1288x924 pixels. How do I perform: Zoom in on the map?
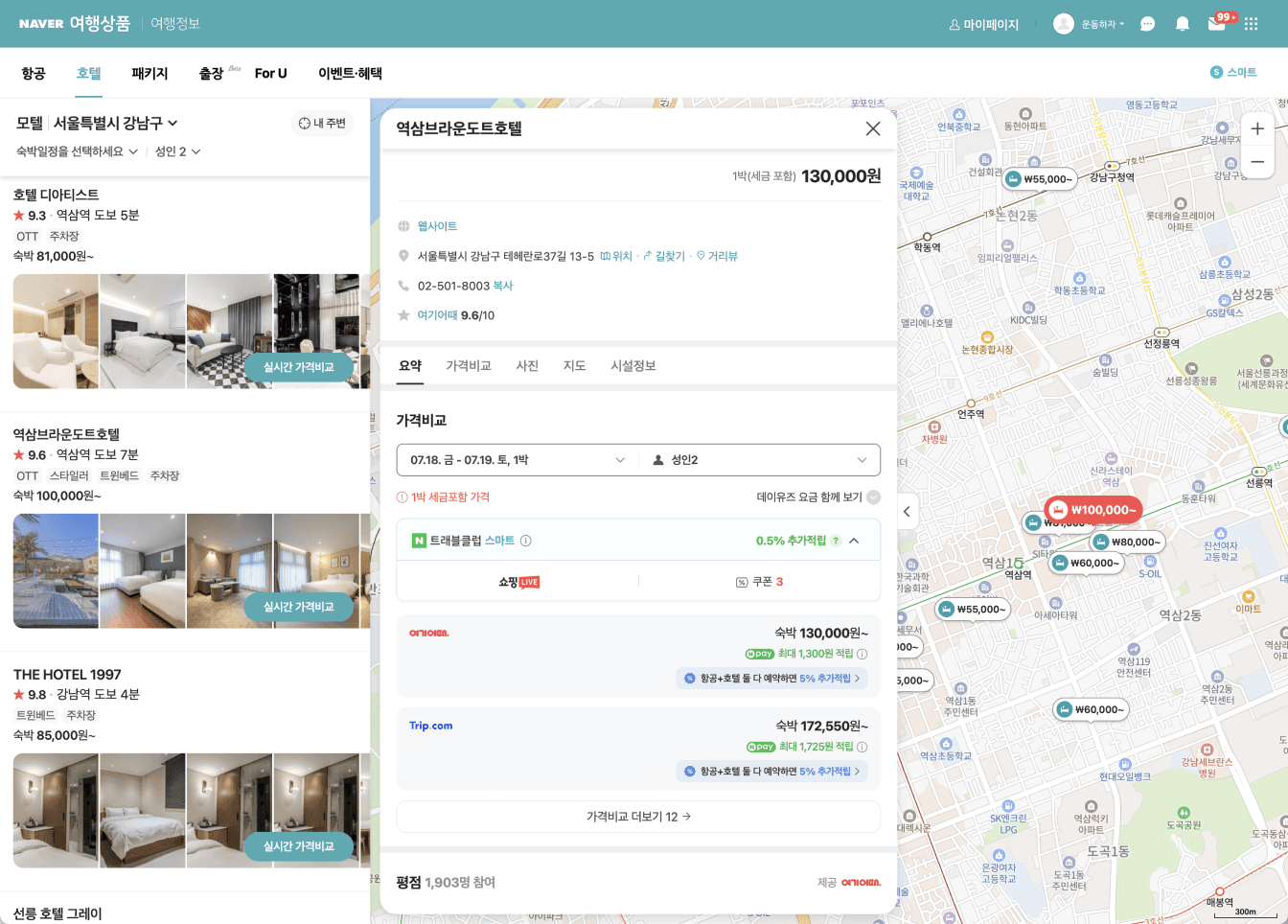(1257, 128)
